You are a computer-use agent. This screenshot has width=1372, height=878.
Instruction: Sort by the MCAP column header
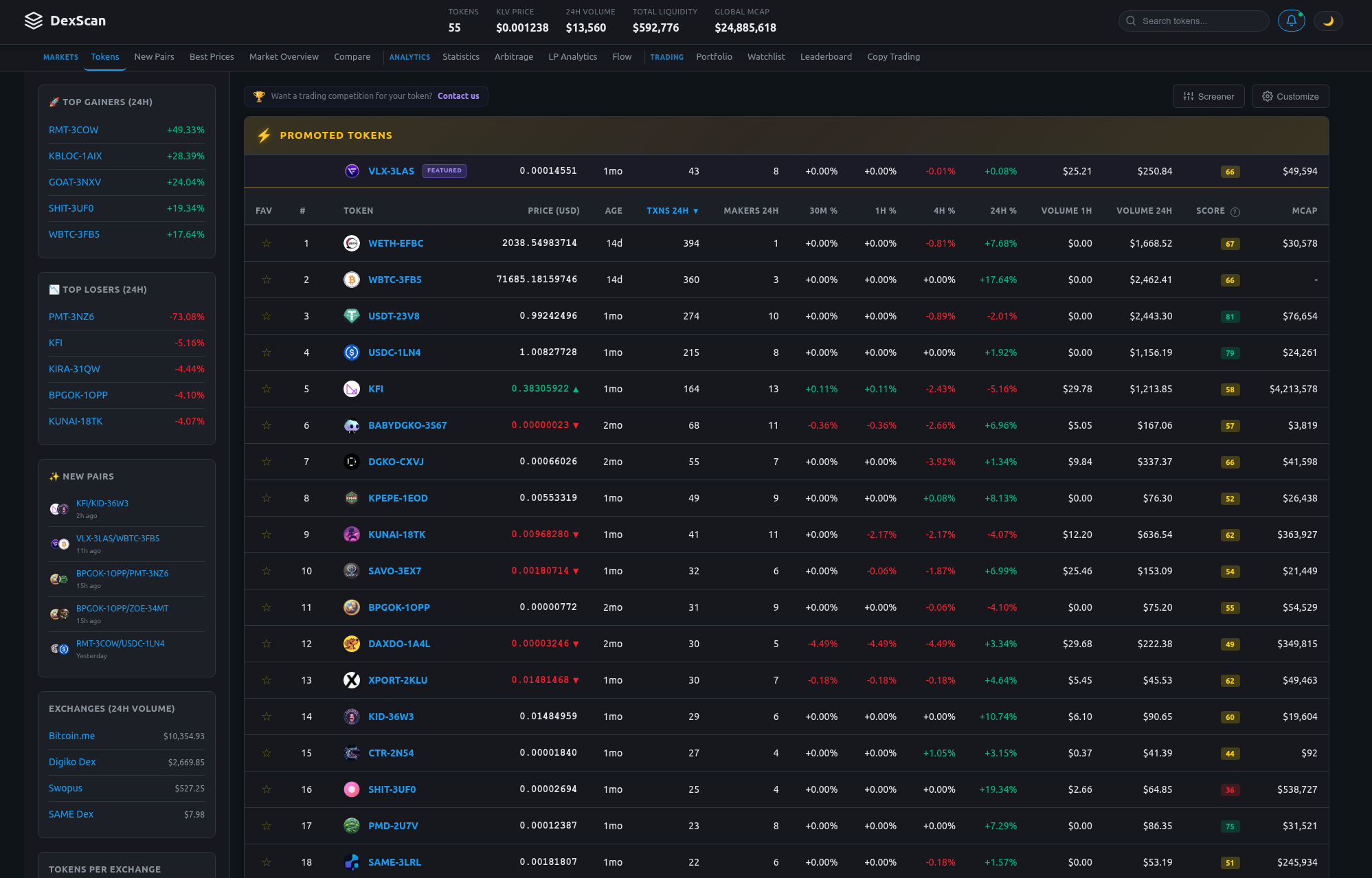tap(1304, 211)
